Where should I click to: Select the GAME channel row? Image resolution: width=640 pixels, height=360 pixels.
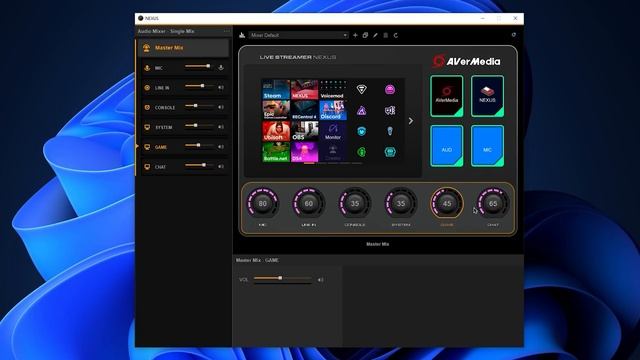[x=184, y=147]
